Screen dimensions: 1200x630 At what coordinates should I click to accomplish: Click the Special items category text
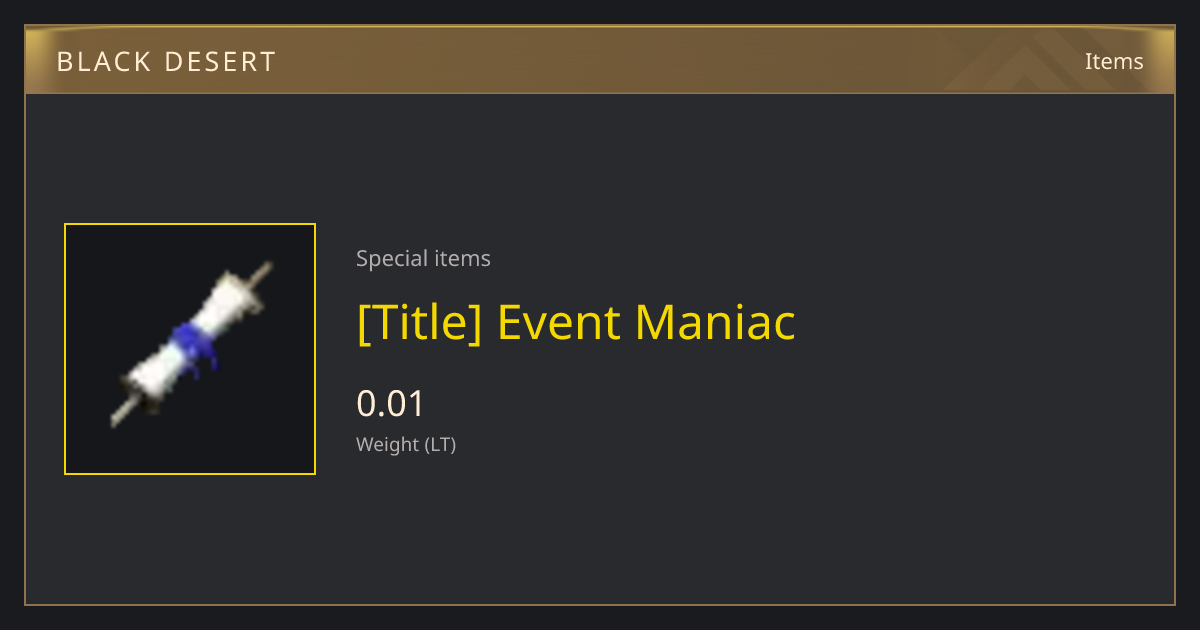click(423, 258)
